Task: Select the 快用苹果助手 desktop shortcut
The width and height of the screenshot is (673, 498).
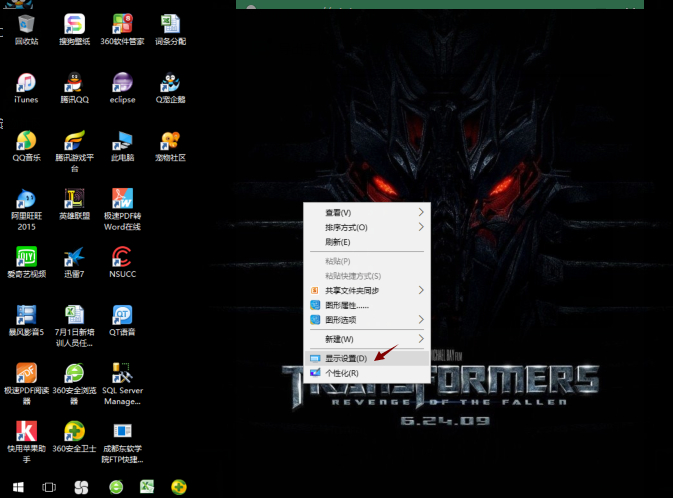Action: pyautogui.click(x=26, y=442)
